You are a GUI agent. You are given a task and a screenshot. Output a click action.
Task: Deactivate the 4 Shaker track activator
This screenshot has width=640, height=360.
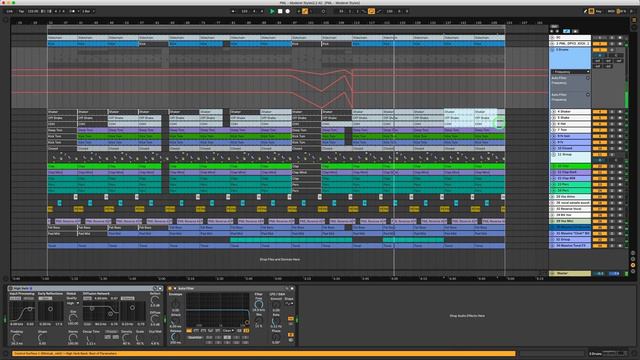click(600, 111)
